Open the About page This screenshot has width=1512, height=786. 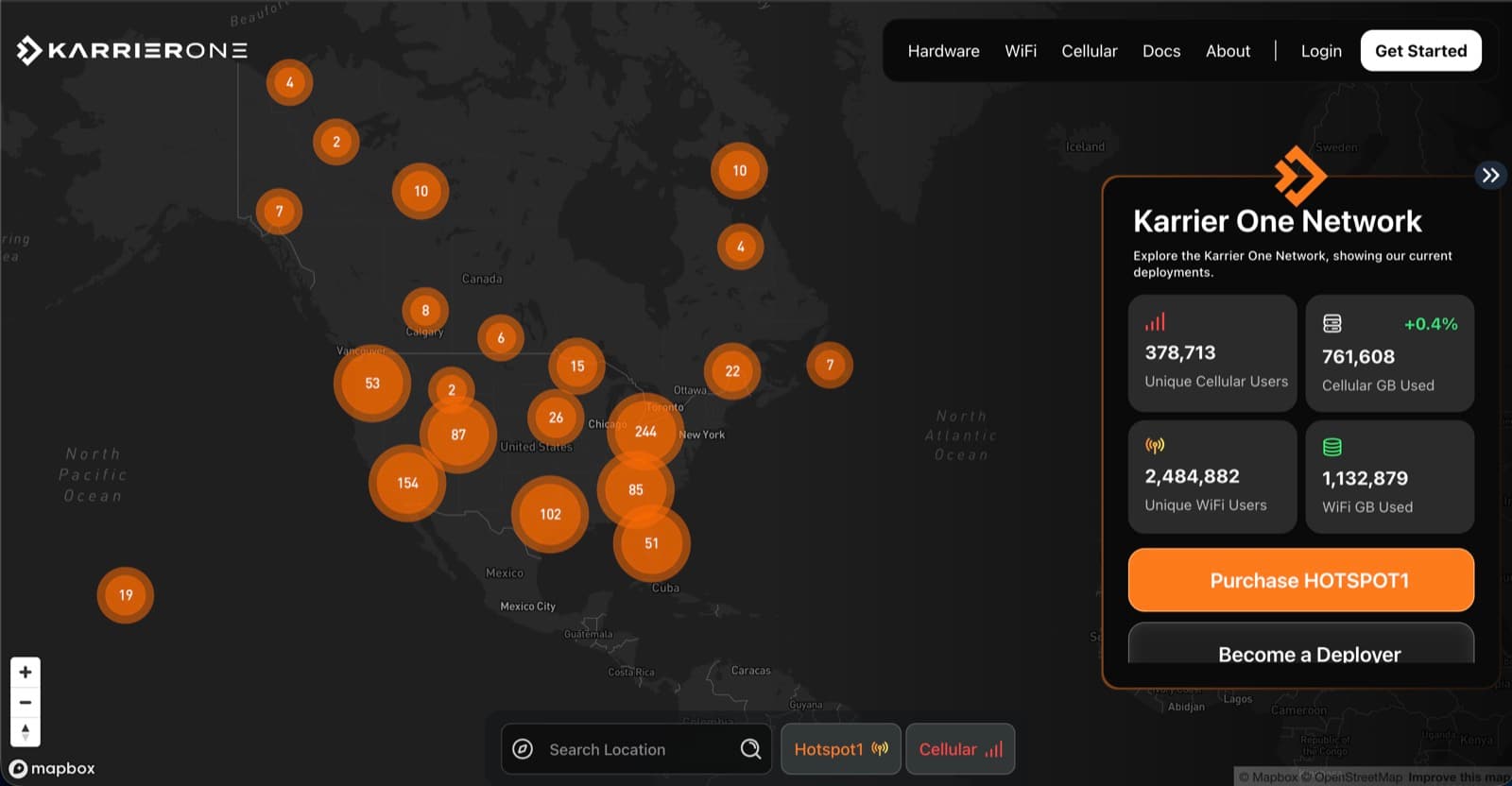tap(1228, 51)
